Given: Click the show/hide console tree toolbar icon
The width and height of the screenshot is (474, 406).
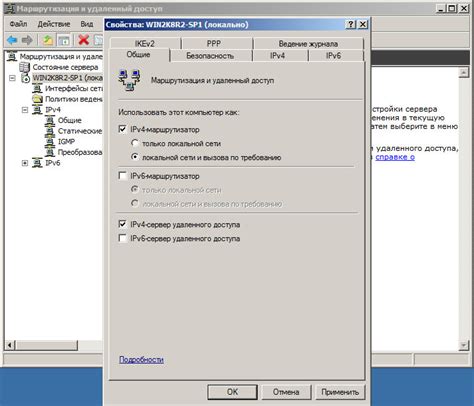Looking at the screenshot, I should tap(64, 40).
